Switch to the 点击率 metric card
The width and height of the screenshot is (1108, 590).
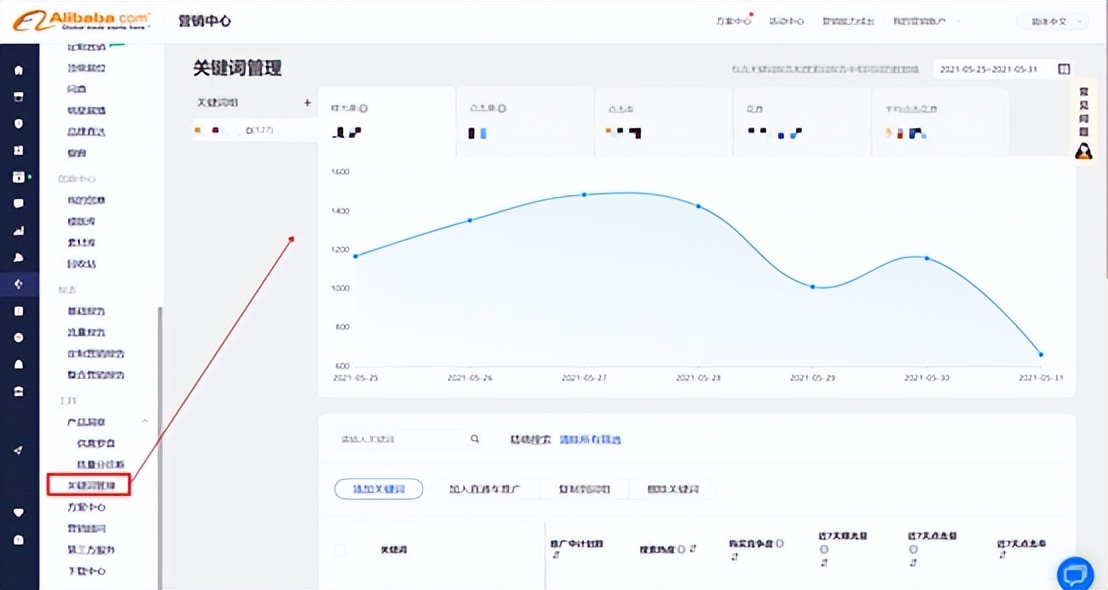pos(663,121)
